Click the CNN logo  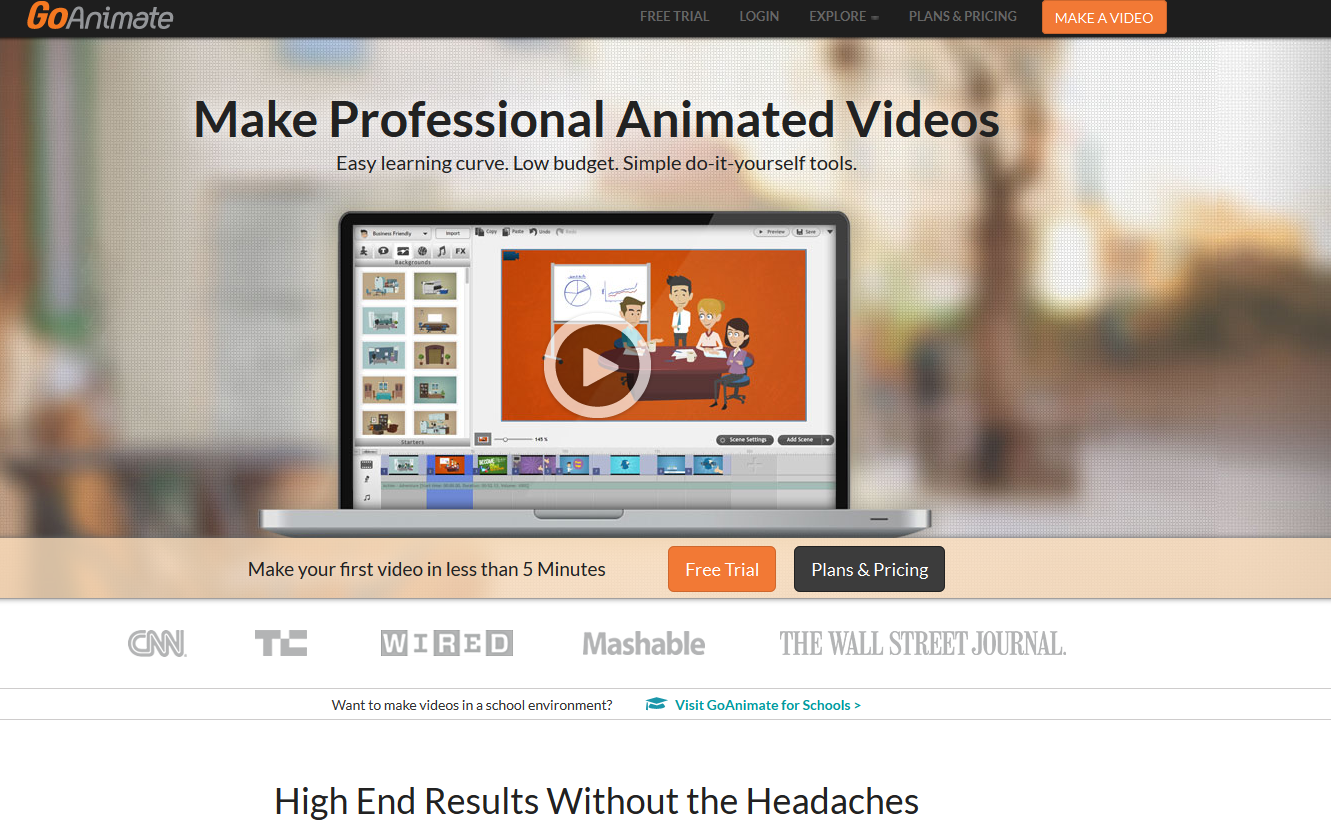(x=157, y=643)
